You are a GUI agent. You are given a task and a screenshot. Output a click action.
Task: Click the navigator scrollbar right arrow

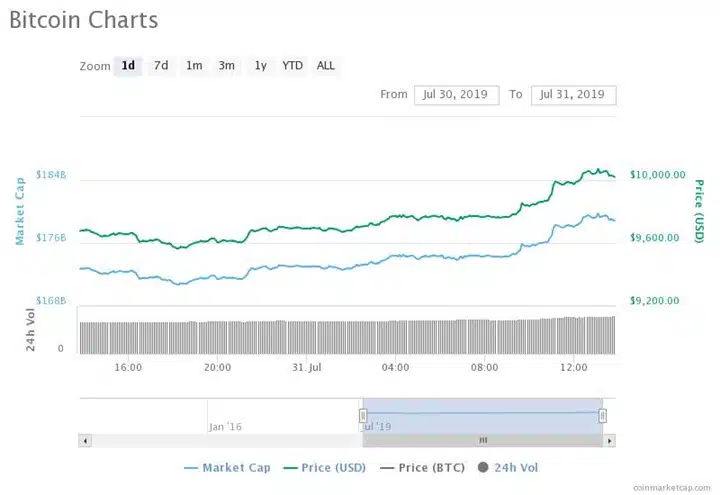609,441
